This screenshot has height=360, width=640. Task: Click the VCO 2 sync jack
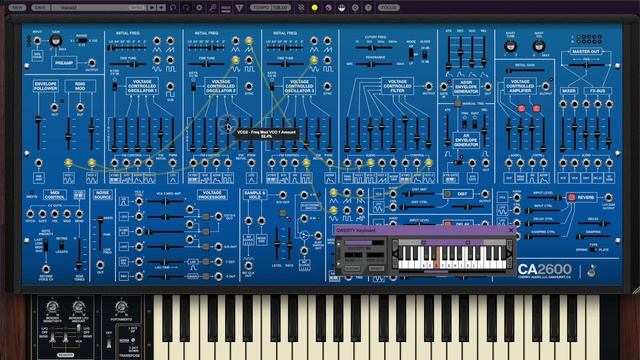249,86
